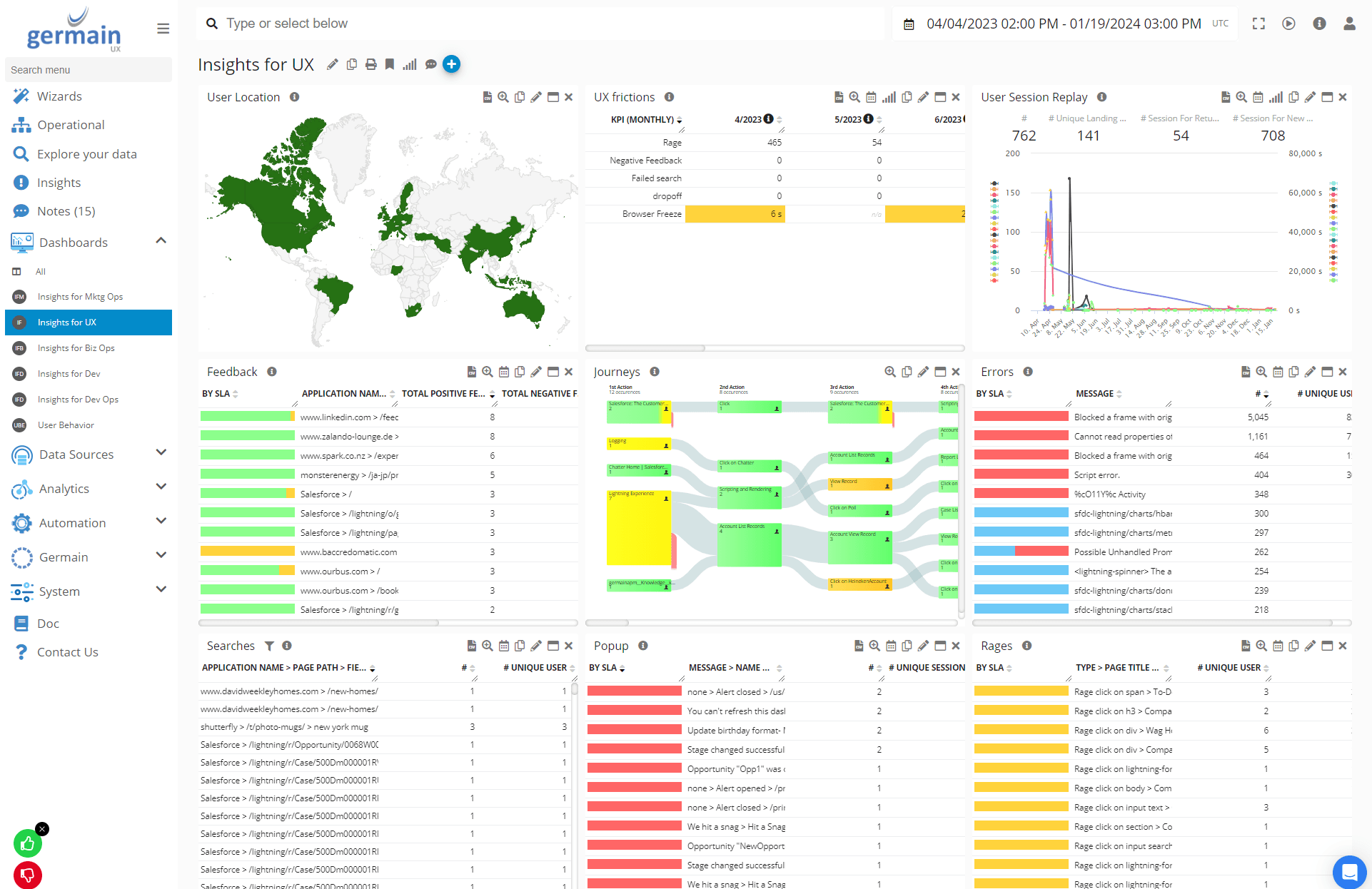Add a new widget with plus button
This screenshot has width=1372, height=889.
coord(451,64)
